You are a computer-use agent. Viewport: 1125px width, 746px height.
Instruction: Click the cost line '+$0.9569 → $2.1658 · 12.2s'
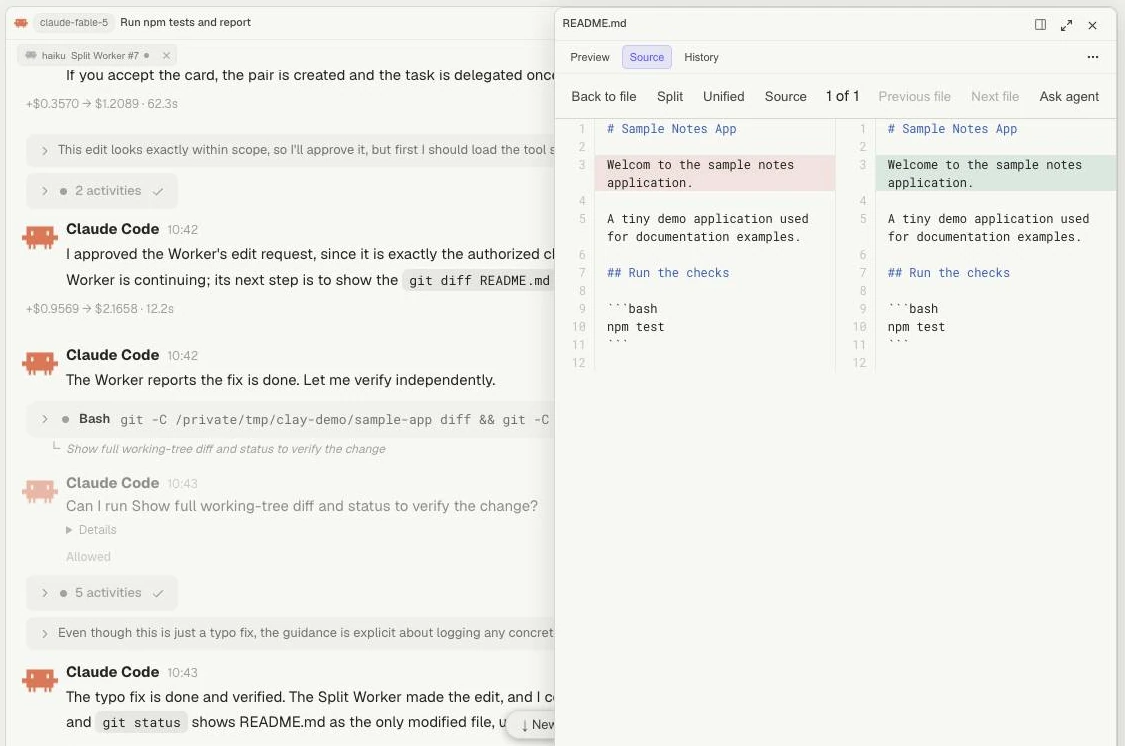pyautogui.click(x=100, y=308)
